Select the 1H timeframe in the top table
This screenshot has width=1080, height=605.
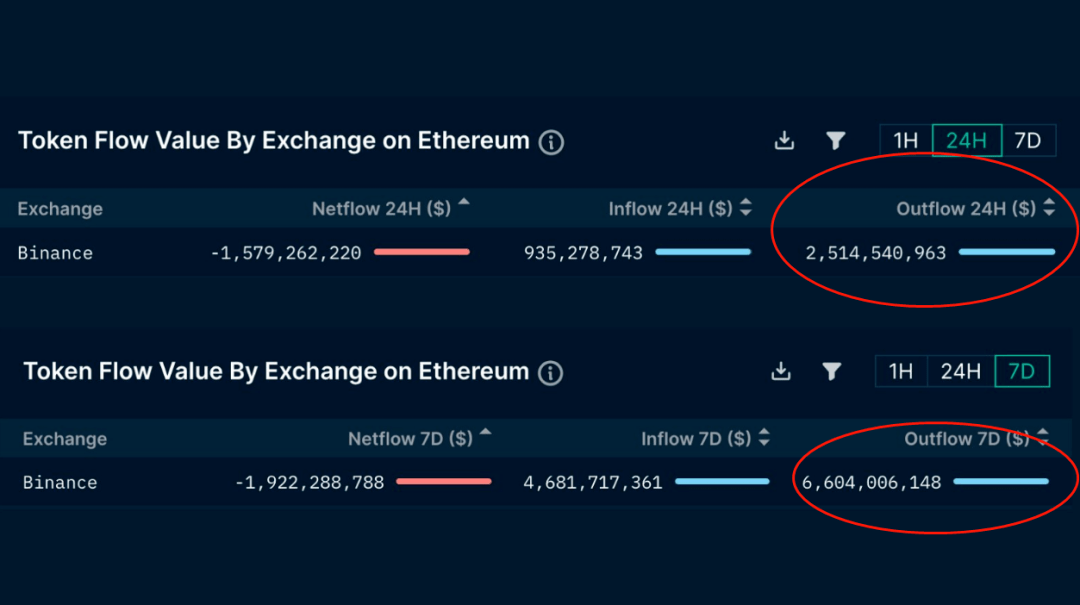[x=906, y=141]
